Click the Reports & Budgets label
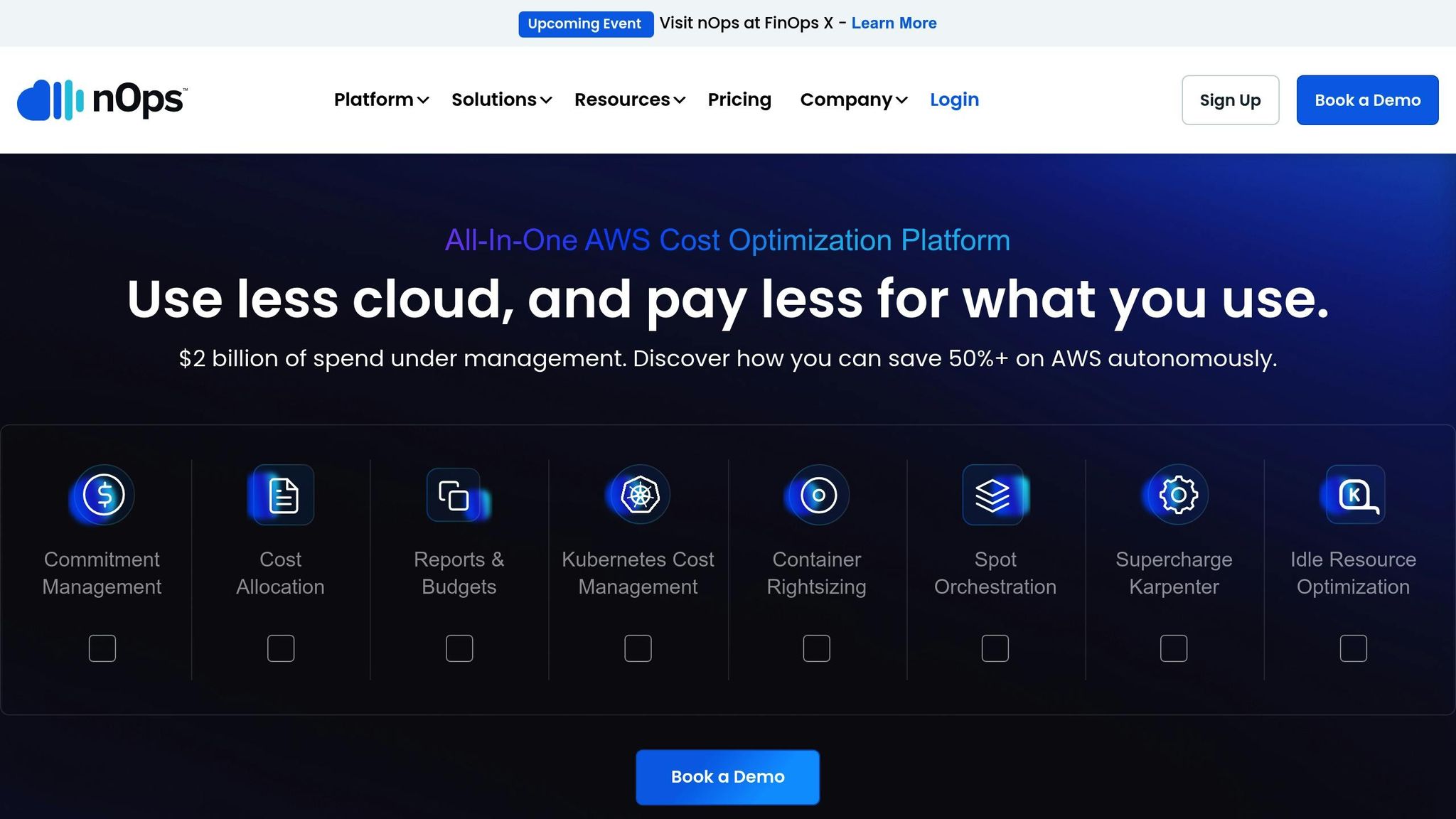1456x819 pixels. pos(459,573)
